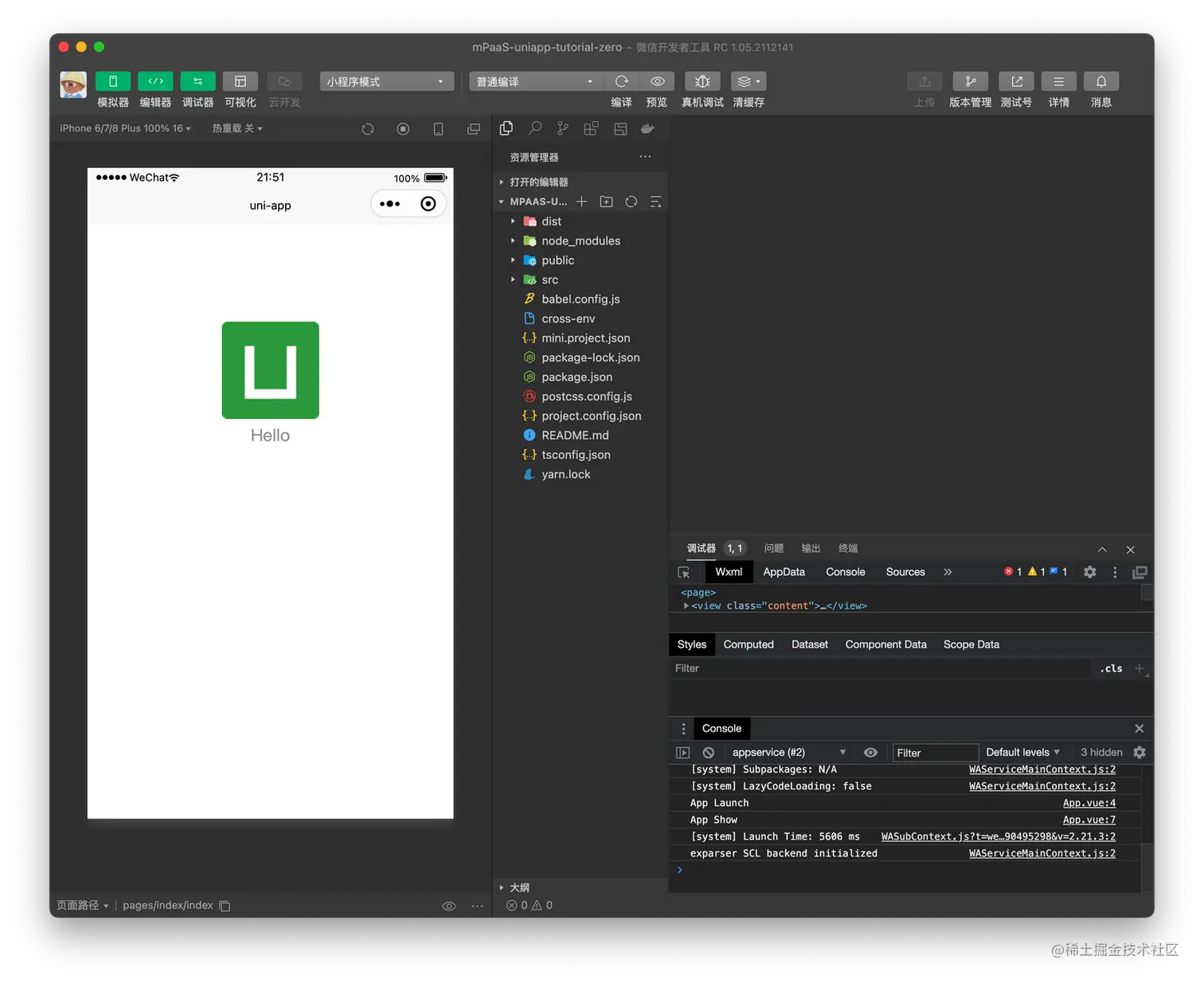Collapse all folders in the explorer
This screenshot has width=1204, height=983.
click(655, 202)
